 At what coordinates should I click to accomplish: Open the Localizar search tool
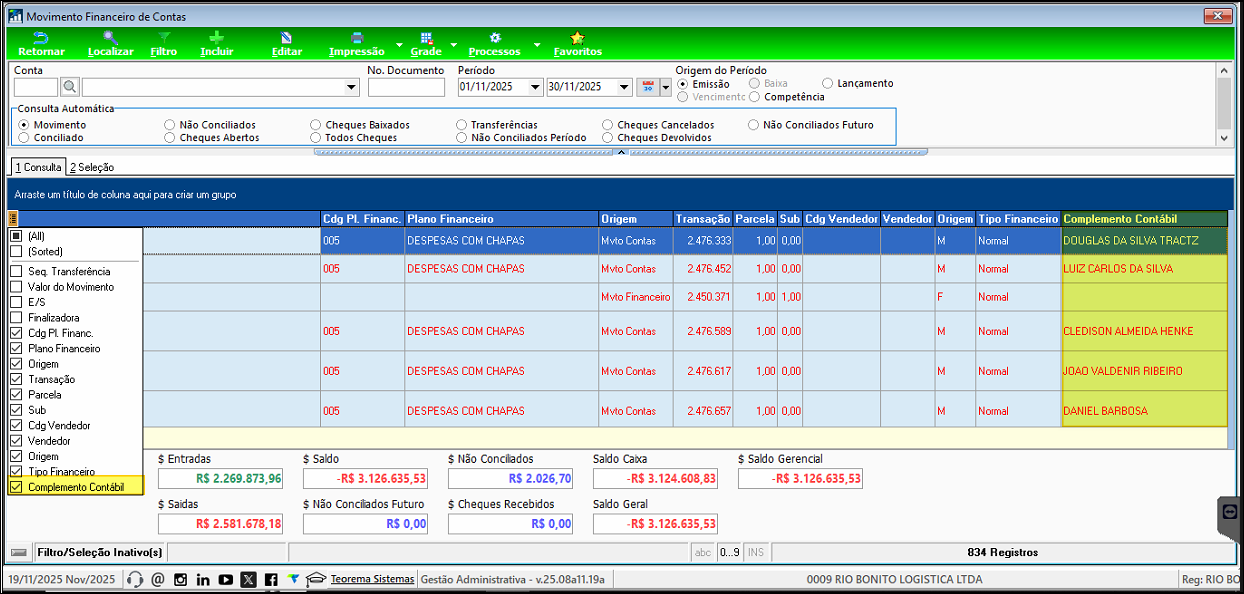tap(110, 38)
